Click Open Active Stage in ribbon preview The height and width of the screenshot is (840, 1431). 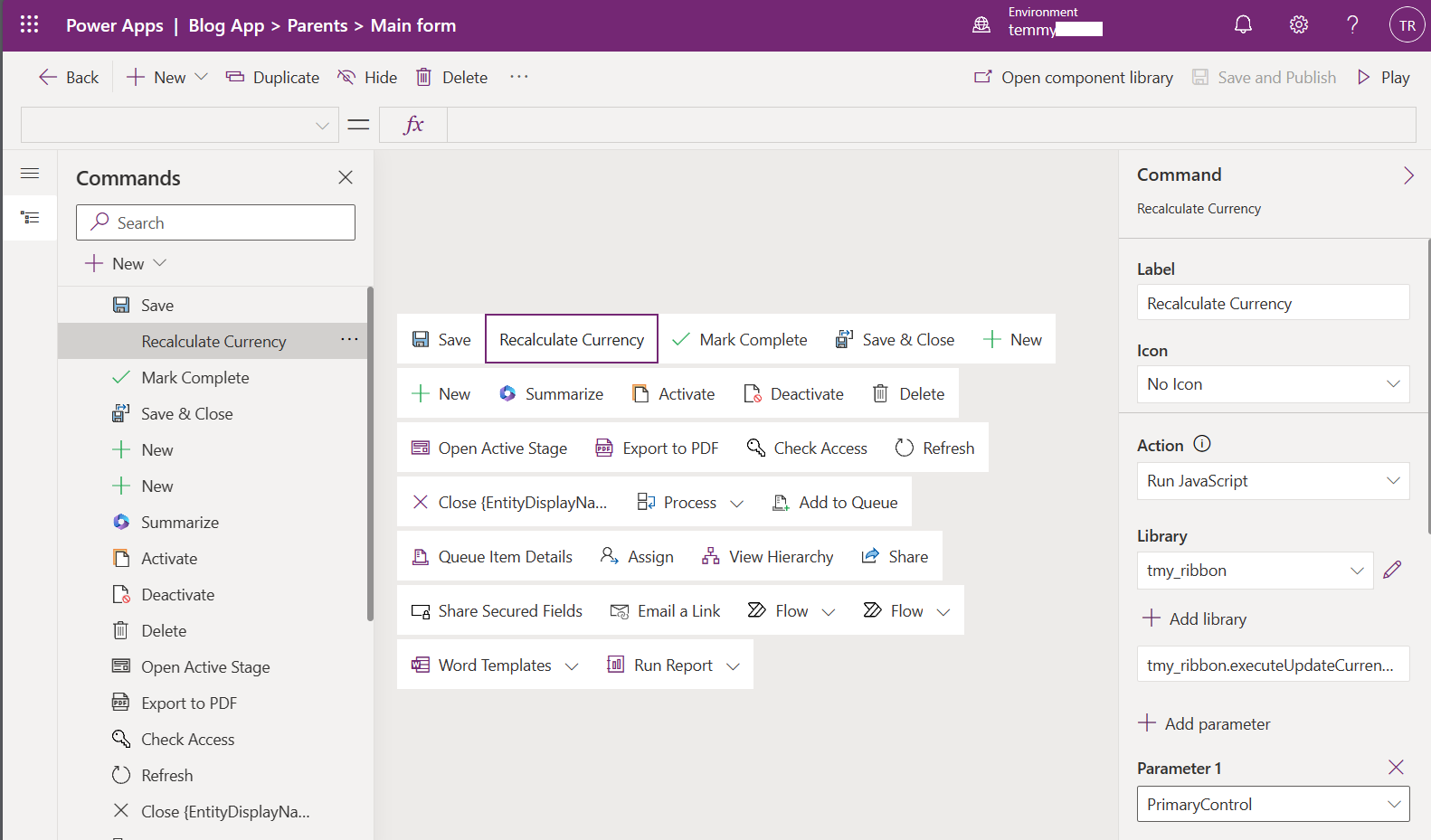(x=489, y=448)
